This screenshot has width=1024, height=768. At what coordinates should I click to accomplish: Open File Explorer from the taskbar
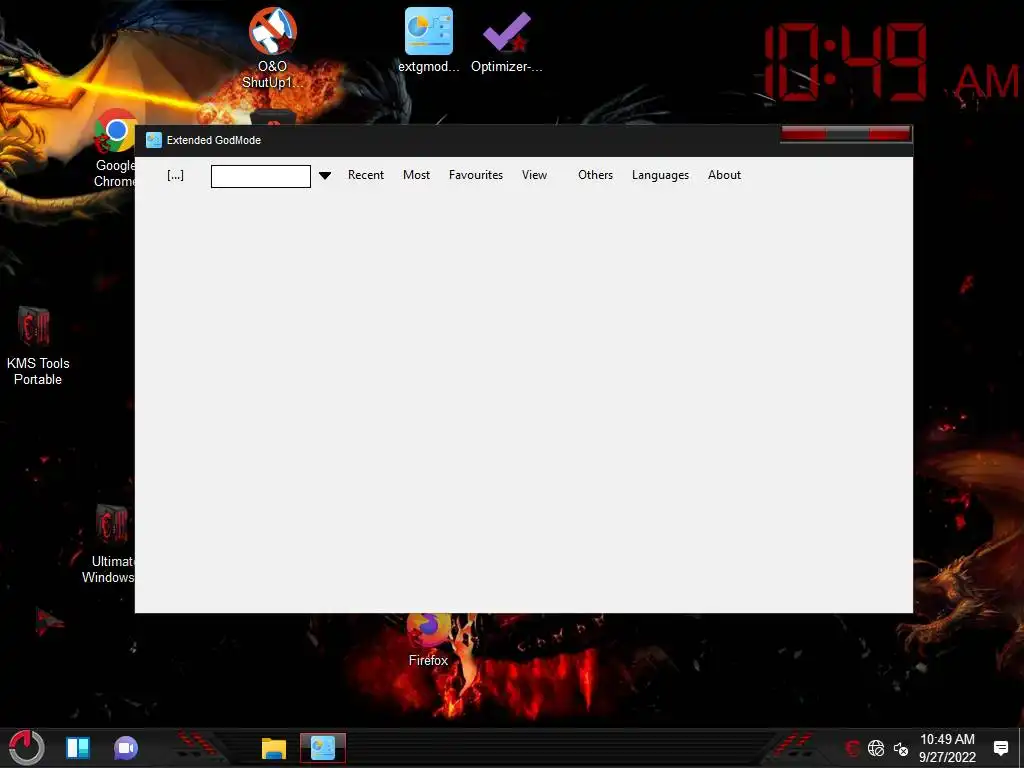274,748
